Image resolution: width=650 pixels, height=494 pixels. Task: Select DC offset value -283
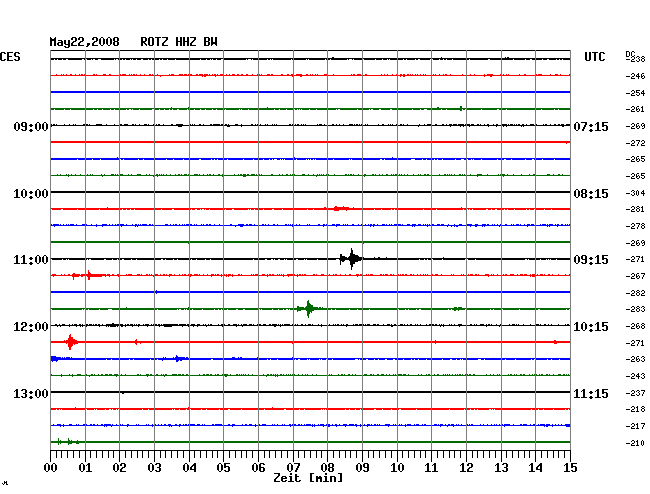click(635, 309)
